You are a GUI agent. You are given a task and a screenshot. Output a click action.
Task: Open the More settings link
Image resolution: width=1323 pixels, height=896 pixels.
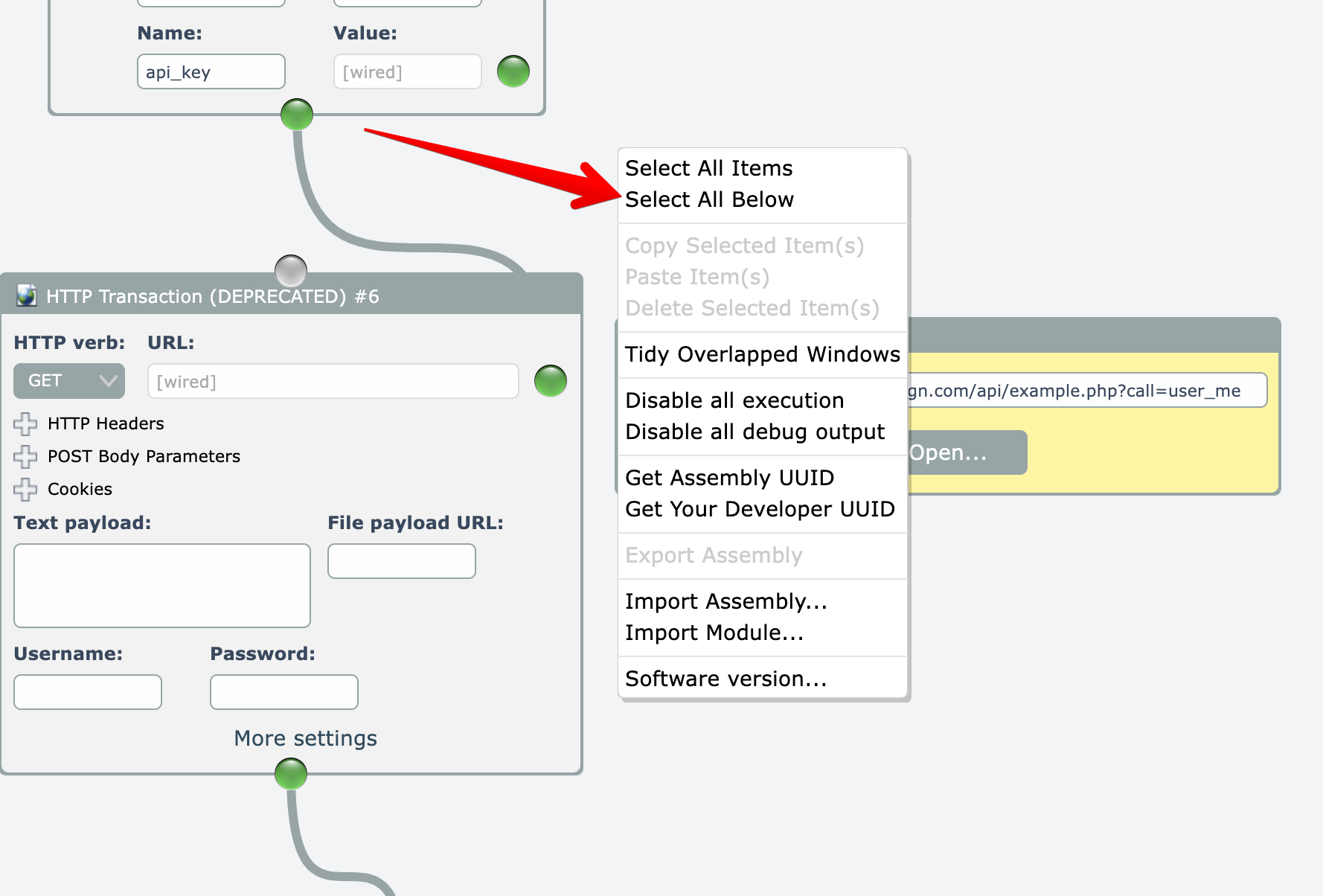pos(305,738)
